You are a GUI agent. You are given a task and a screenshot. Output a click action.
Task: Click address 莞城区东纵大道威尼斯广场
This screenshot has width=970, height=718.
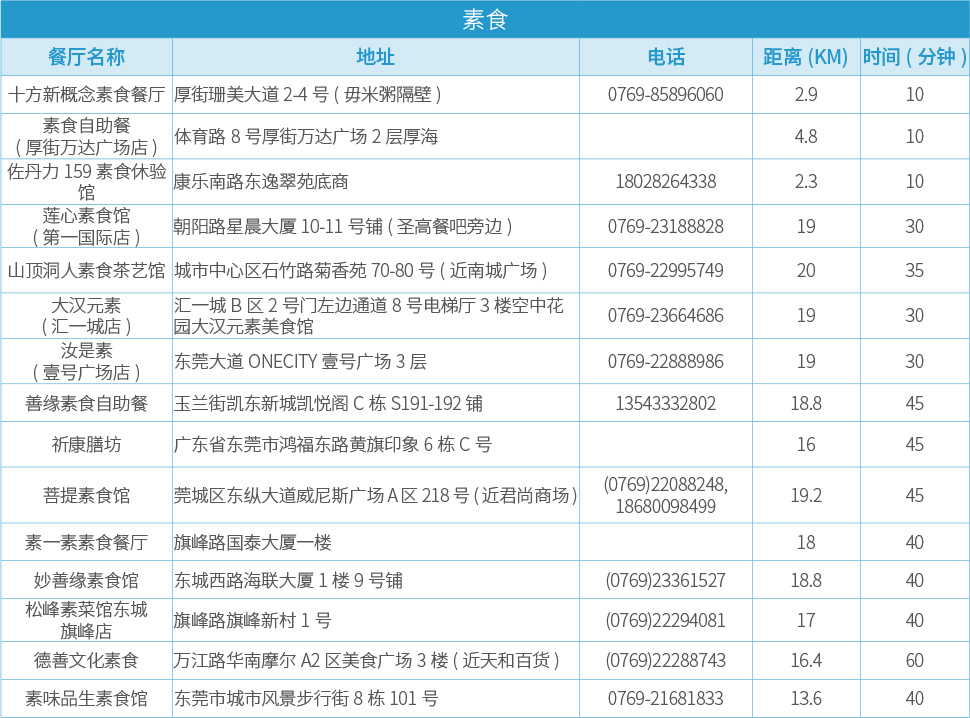[279, 495]
